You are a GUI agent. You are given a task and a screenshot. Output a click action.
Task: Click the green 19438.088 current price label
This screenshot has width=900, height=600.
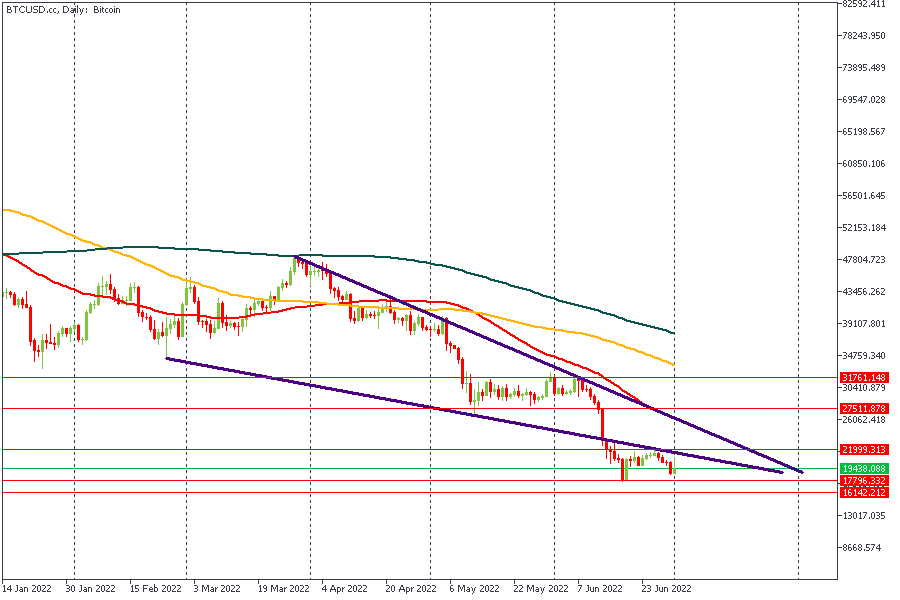pos(864,468)
